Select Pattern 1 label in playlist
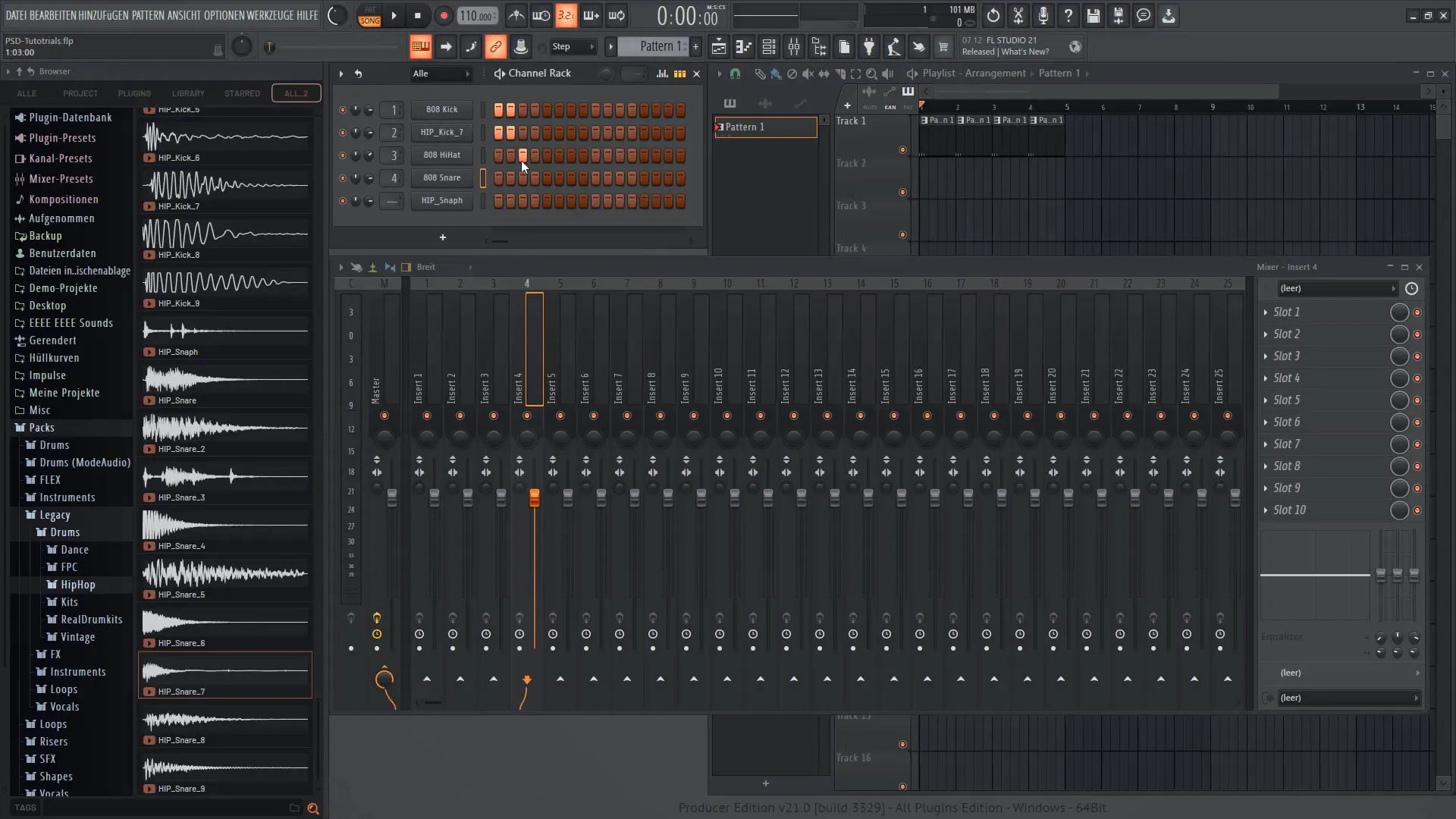 click(767, 127)
